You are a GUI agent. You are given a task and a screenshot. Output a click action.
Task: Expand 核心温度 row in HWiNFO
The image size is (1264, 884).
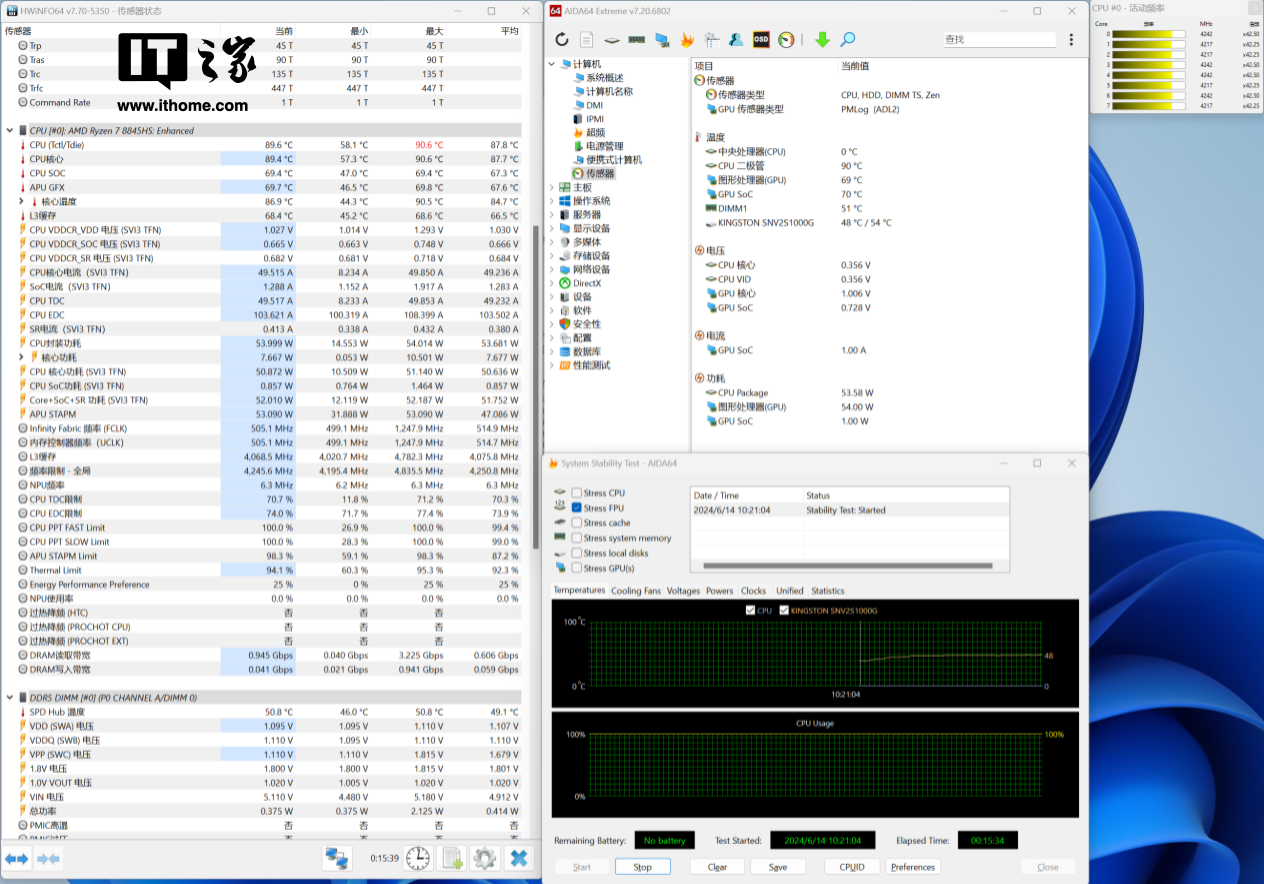click(x=22, y=201)
